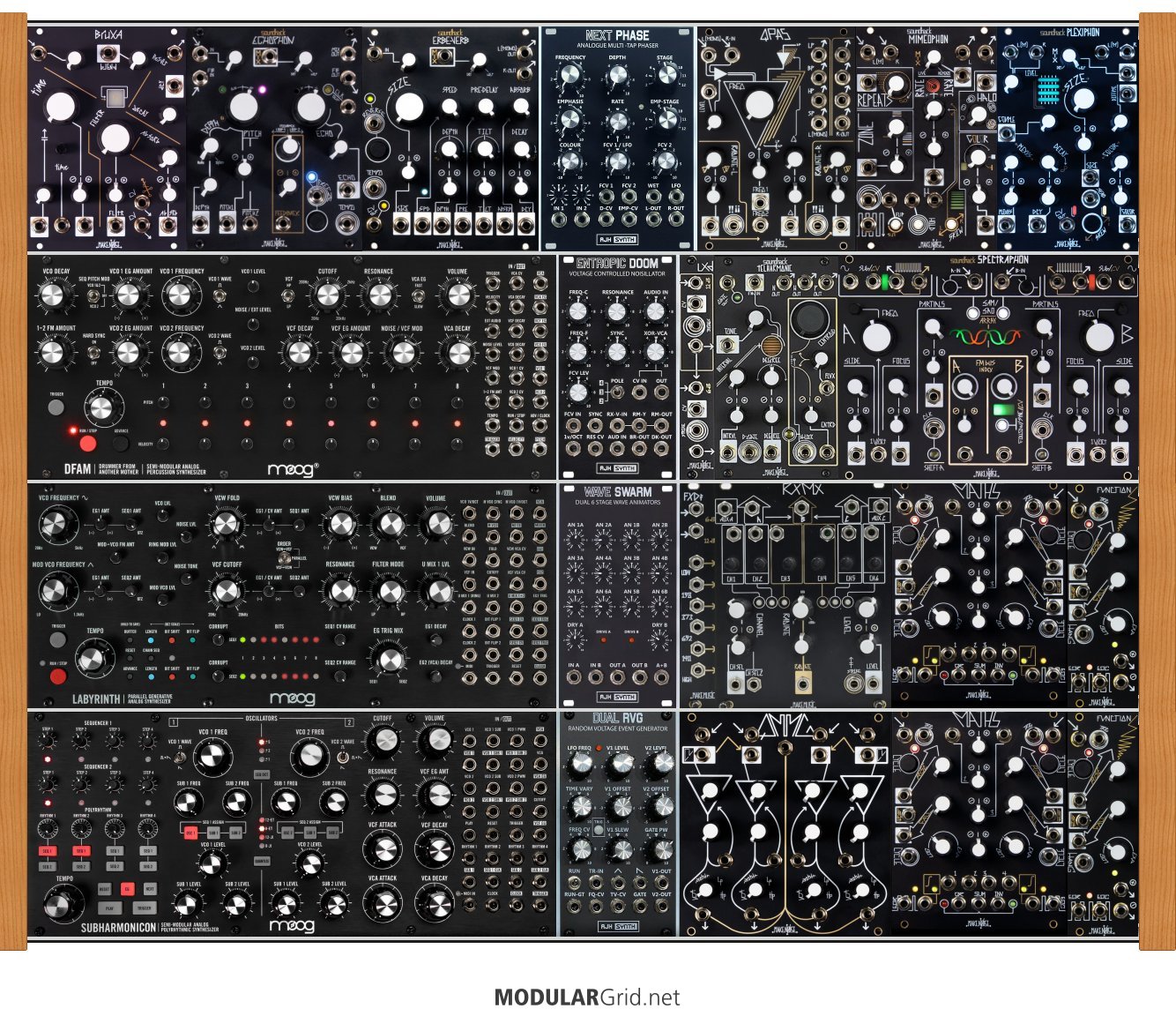
Task: Click the DFAM VCO 2 Frequency knob
Action: tap(179, 353)
